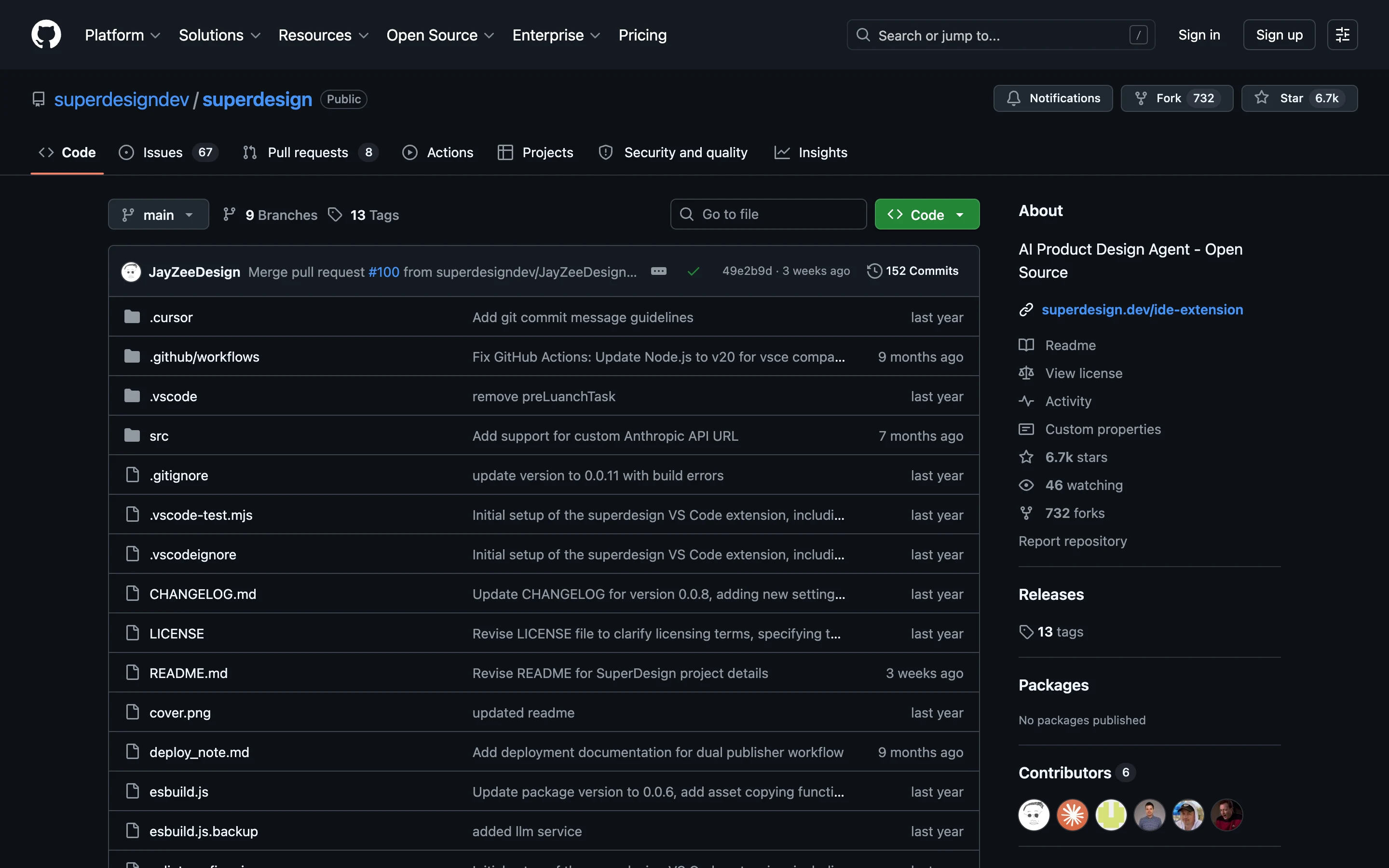Viewport: 1389px width, 868px height.
Task: Click the Readme book icon
Action: pos(1026,345)
